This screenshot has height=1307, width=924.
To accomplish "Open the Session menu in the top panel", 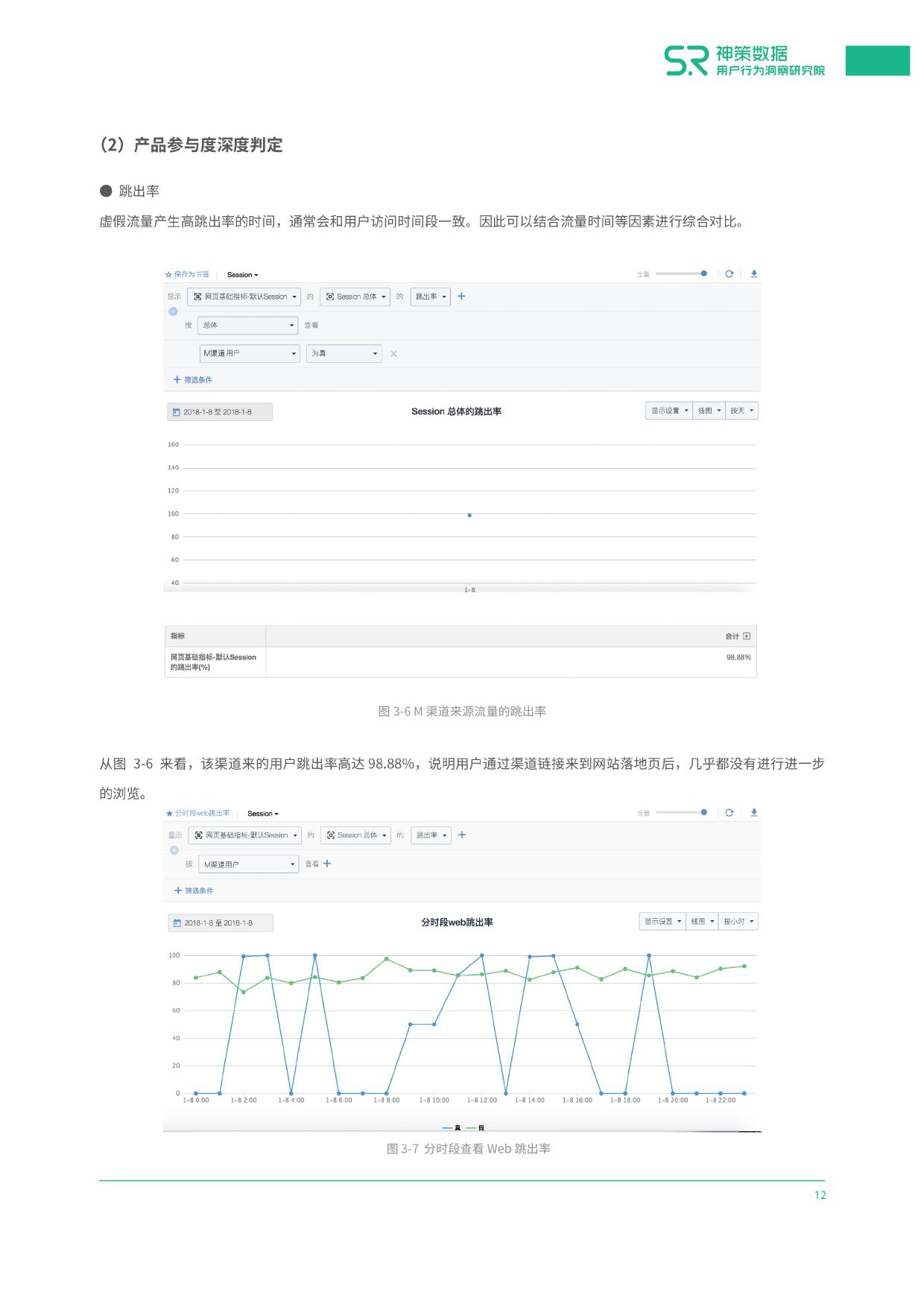I will coord(242,275).
